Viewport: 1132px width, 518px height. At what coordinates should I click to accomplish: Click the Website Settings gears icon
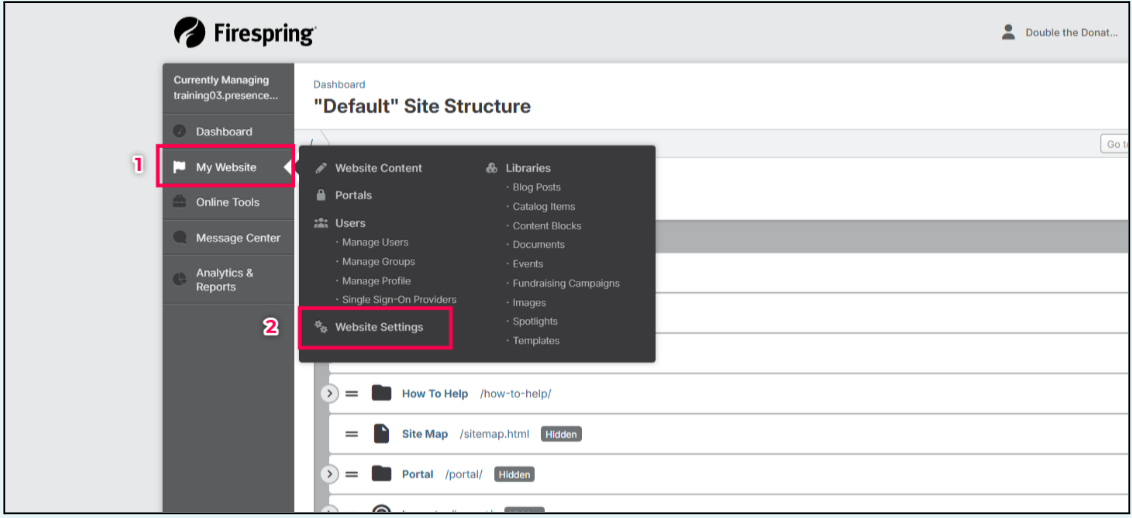[x=321, y=327]
